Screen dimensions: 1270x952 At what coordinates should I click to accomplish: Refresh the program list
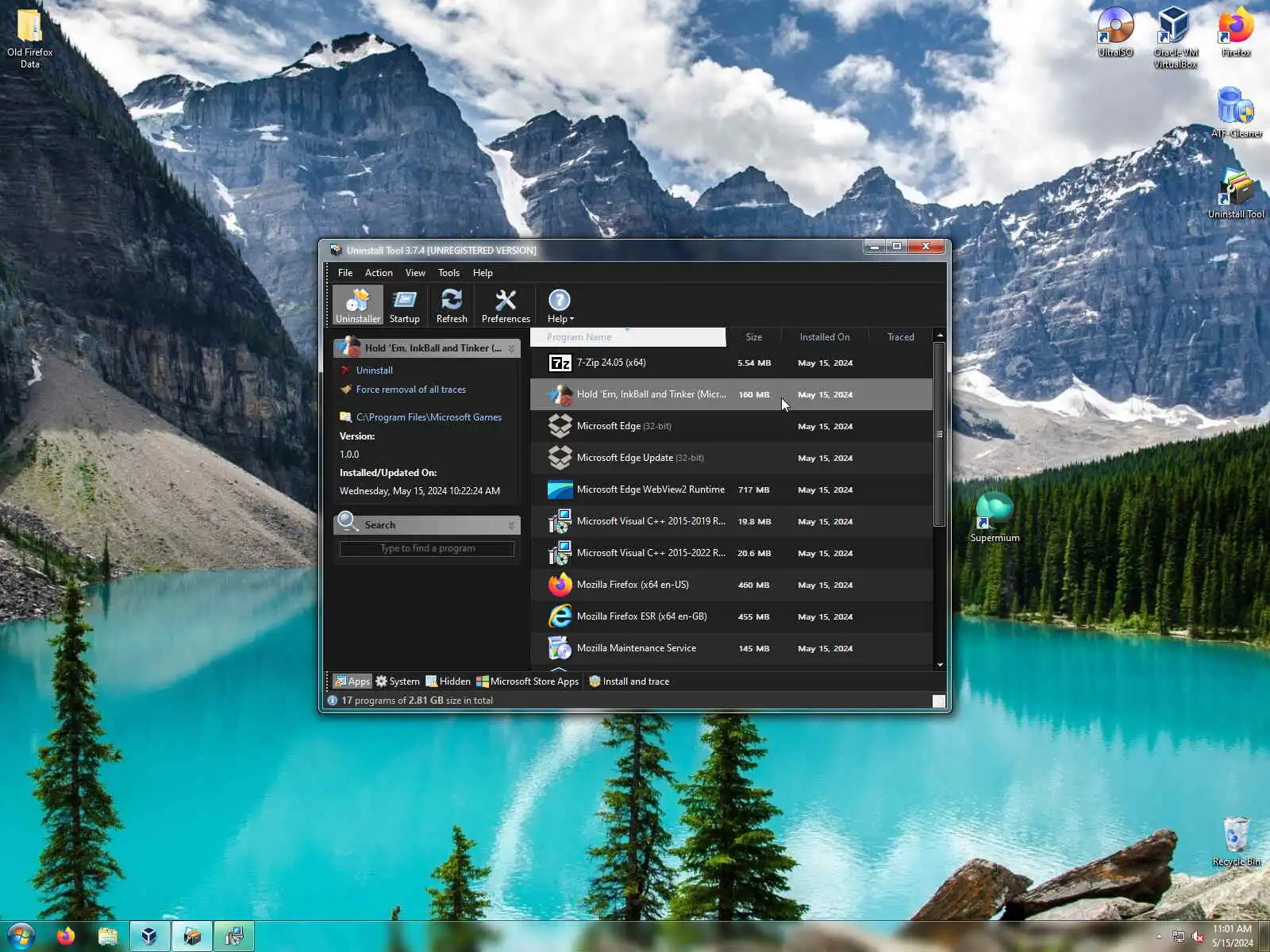[x=452, y=305]
